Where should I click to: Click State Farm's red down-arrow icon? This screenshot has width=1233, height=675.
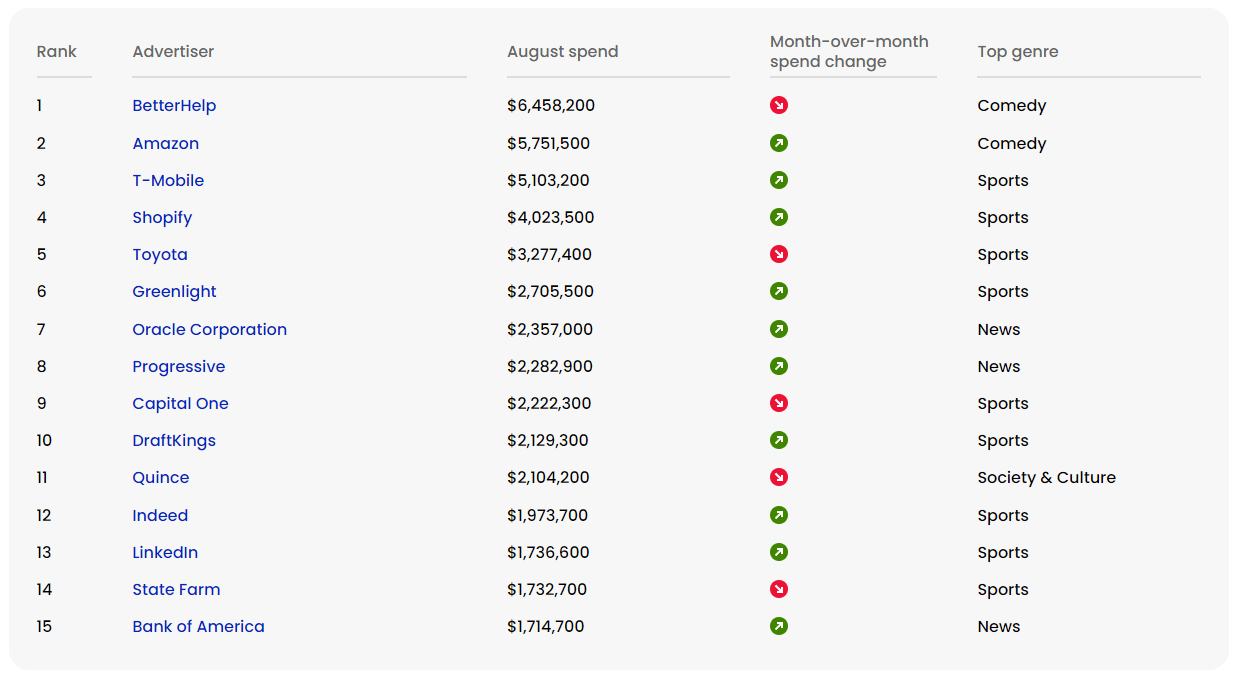pyautogui.click(x=779, y=589)
